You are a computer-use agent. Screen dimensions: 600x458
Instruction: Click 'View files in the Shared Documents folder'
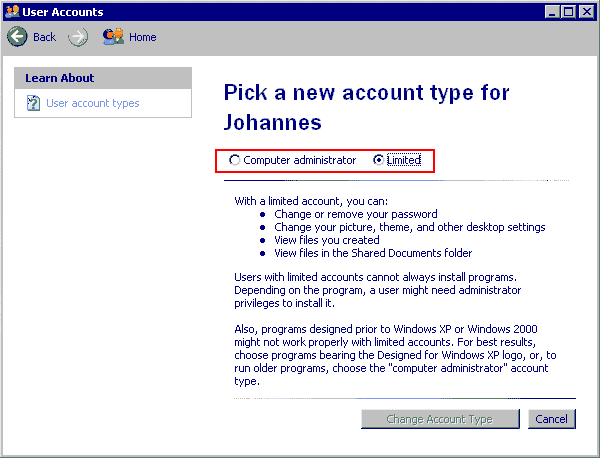pyautogui.click(x=373, y=253)
